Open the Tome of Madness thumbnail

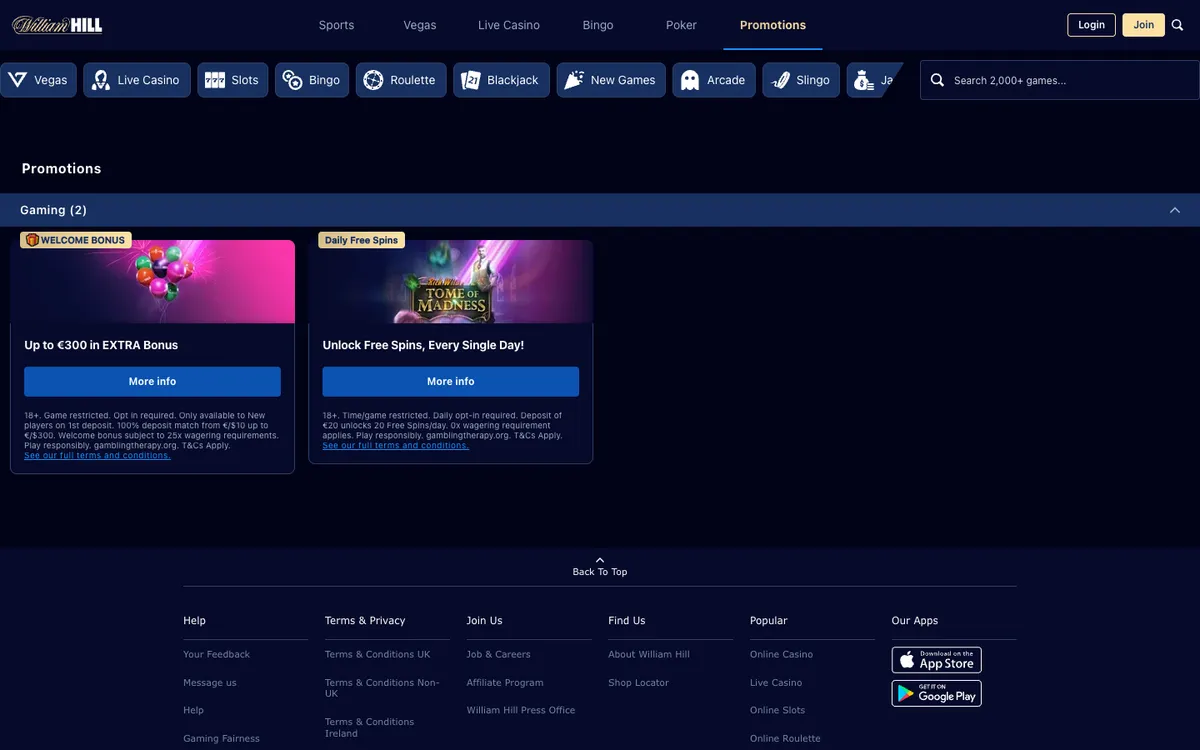pos(451,282)
